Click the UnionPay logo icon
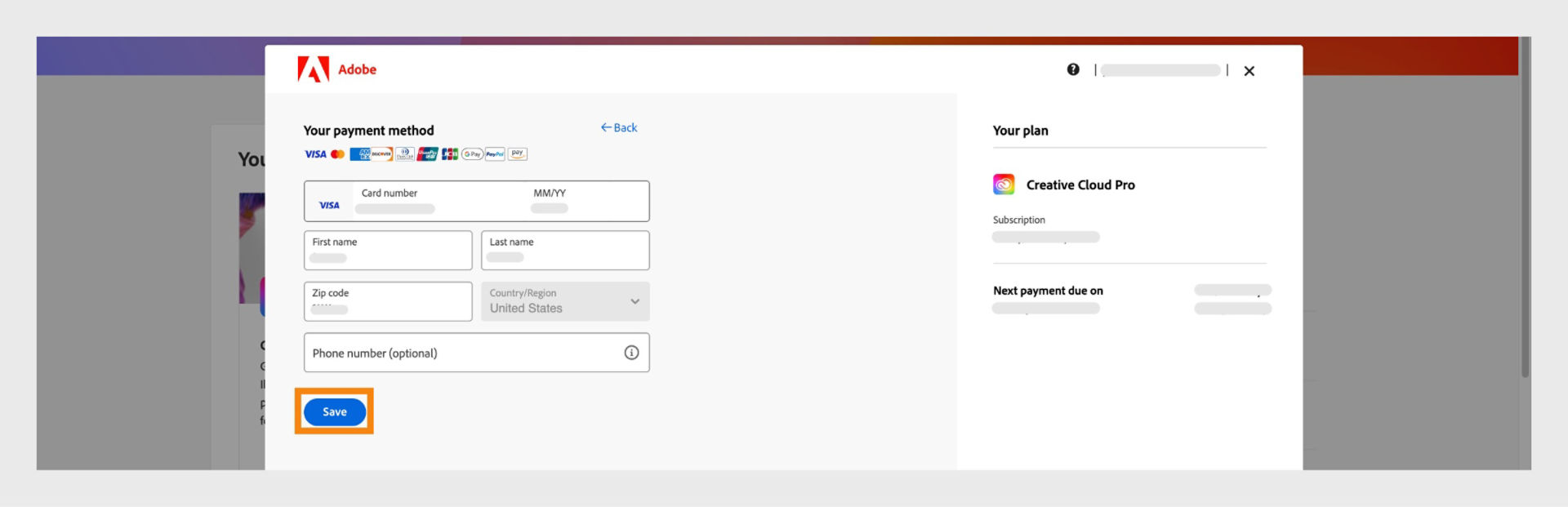The width and height of the screenshot is (1568, 507). (x=428, y=153)
